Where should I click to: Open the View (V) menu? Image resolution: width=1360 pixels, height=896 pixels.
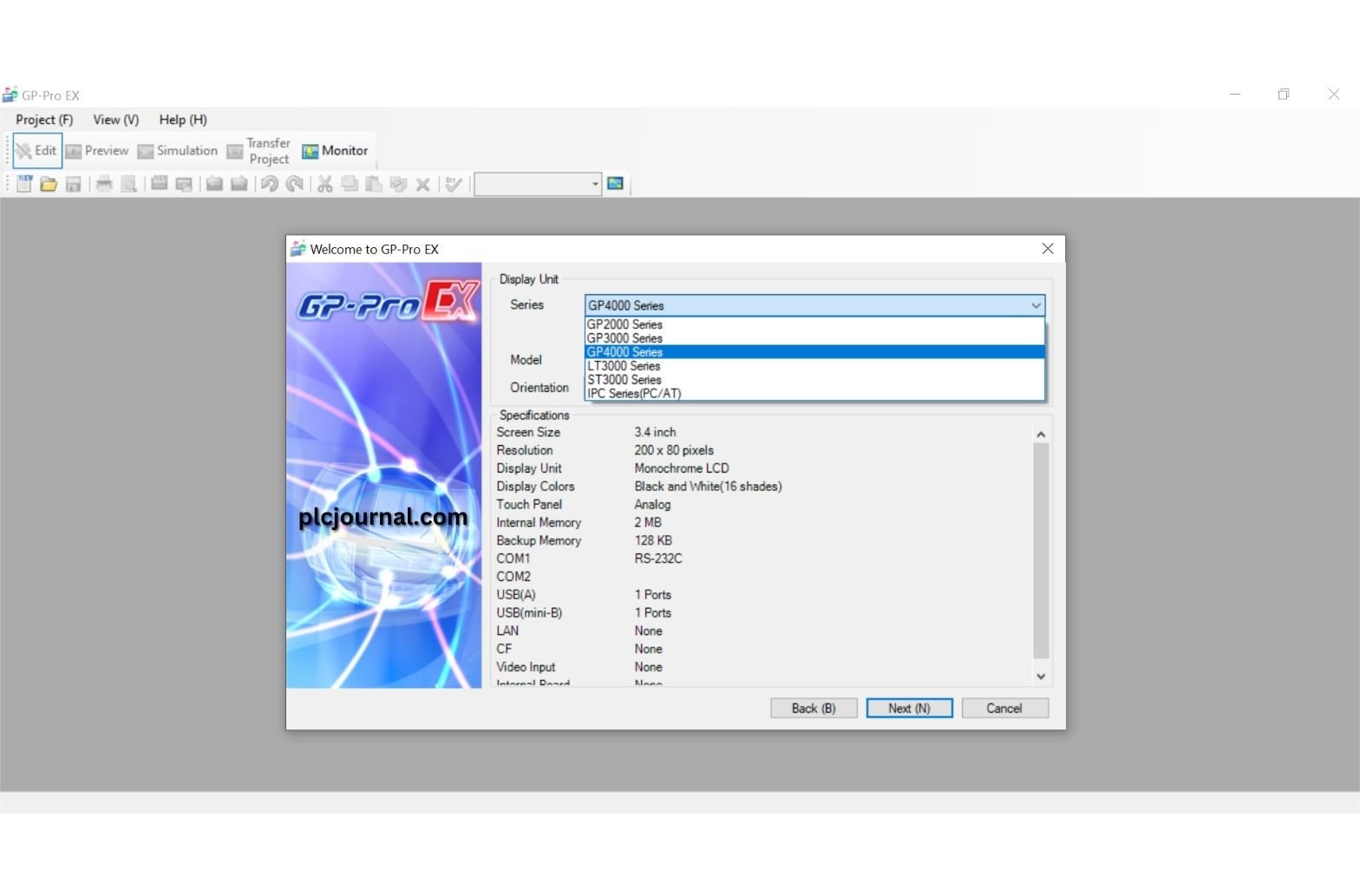point(116,120)
